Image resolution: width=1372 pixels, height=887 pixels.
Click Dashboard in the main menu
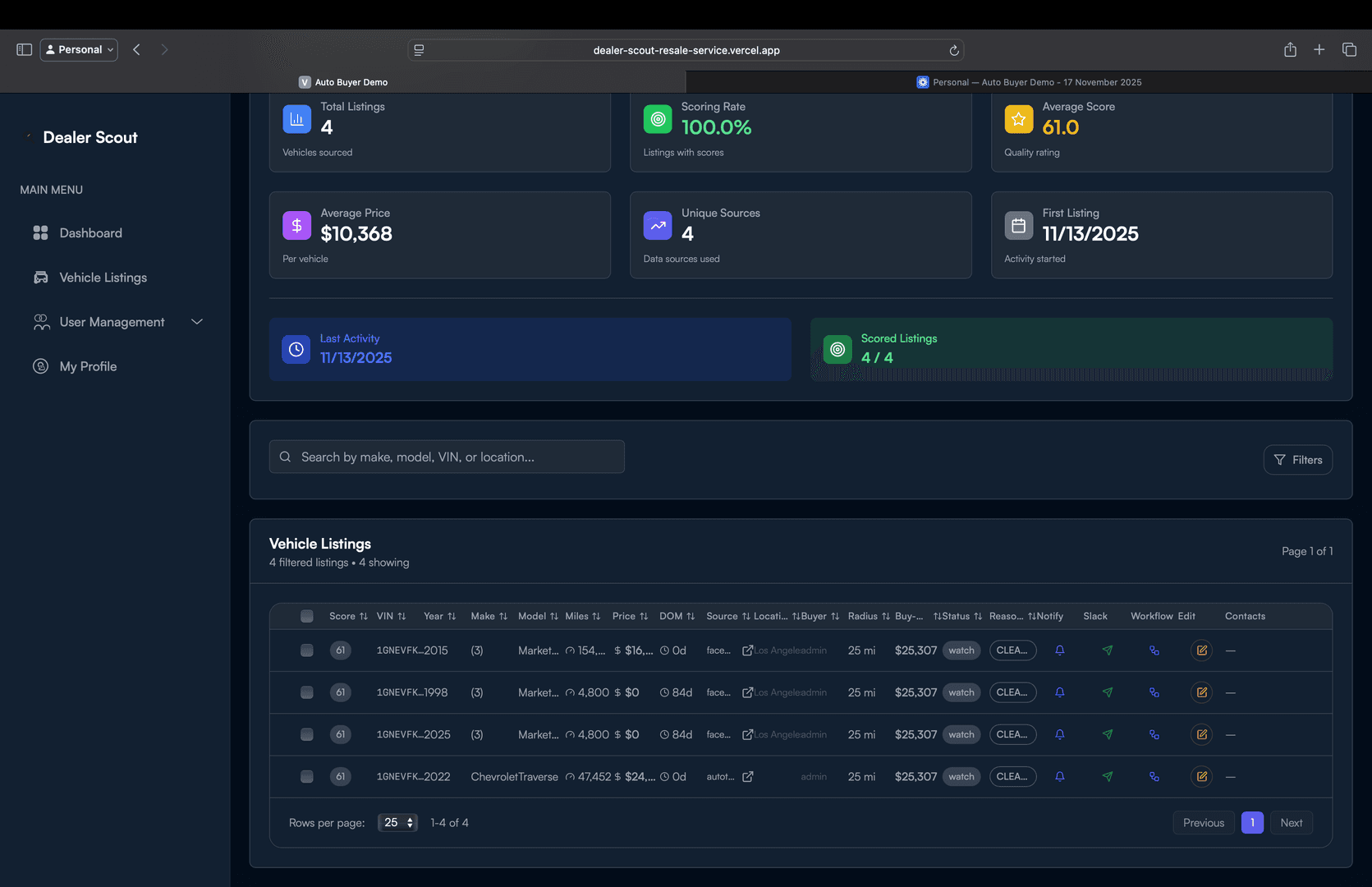click(x=90, y=233)
